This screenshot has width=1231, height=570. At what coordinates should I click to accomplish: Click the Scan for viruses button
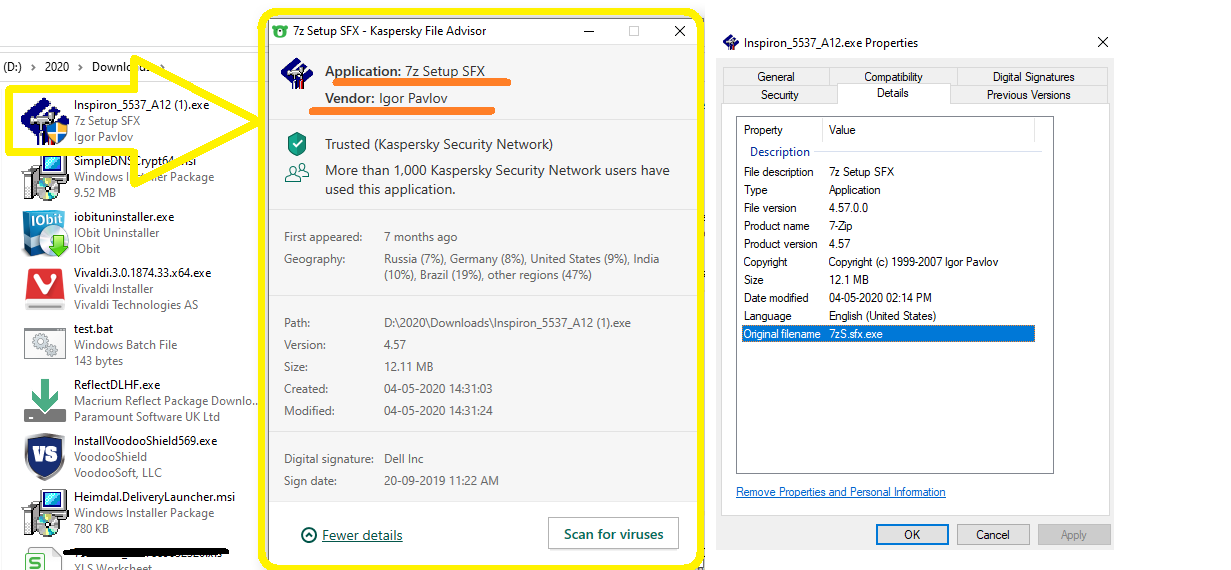point(613,534)
